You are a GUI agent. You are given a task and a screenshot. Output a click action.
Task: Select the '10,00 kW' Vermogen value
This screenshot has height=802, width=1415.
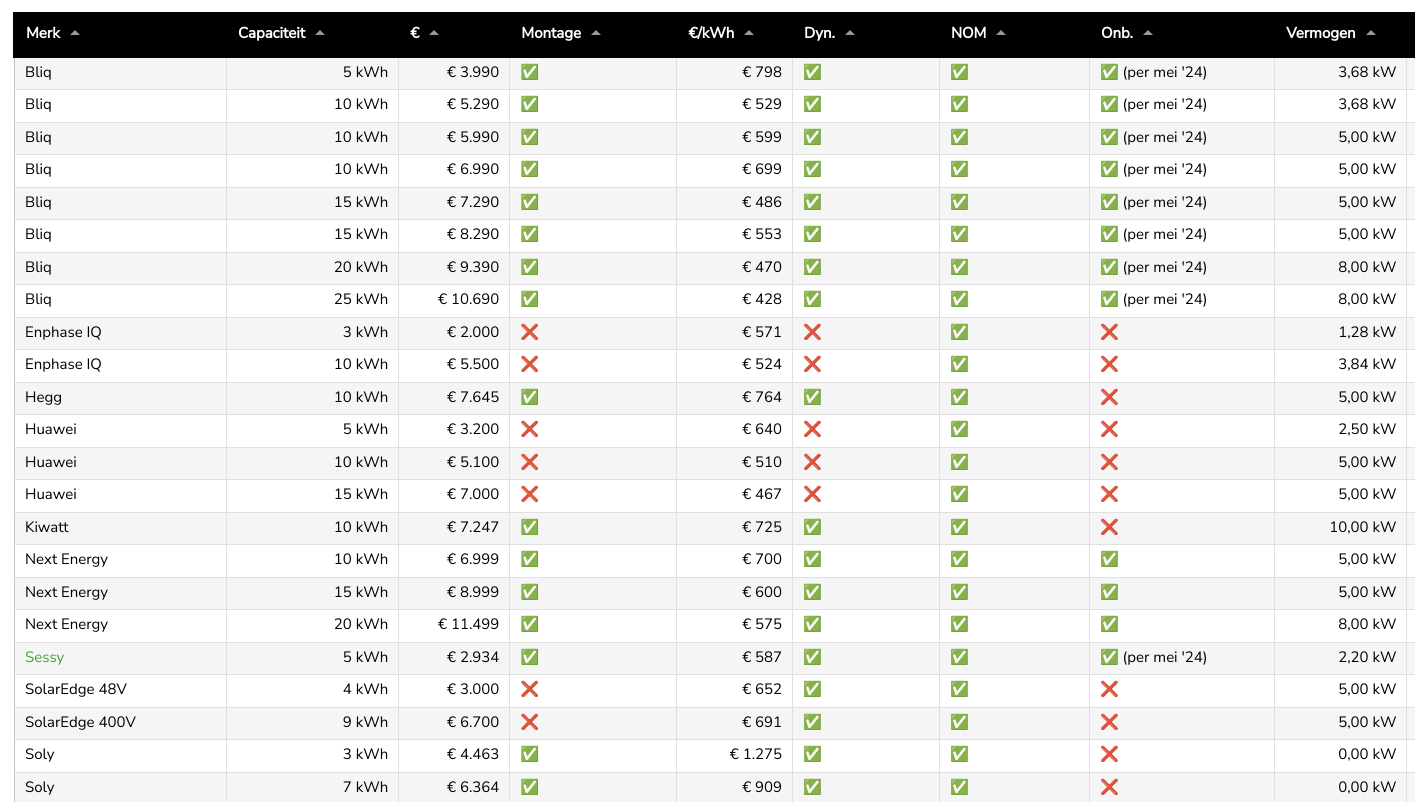click(1363, 527)
